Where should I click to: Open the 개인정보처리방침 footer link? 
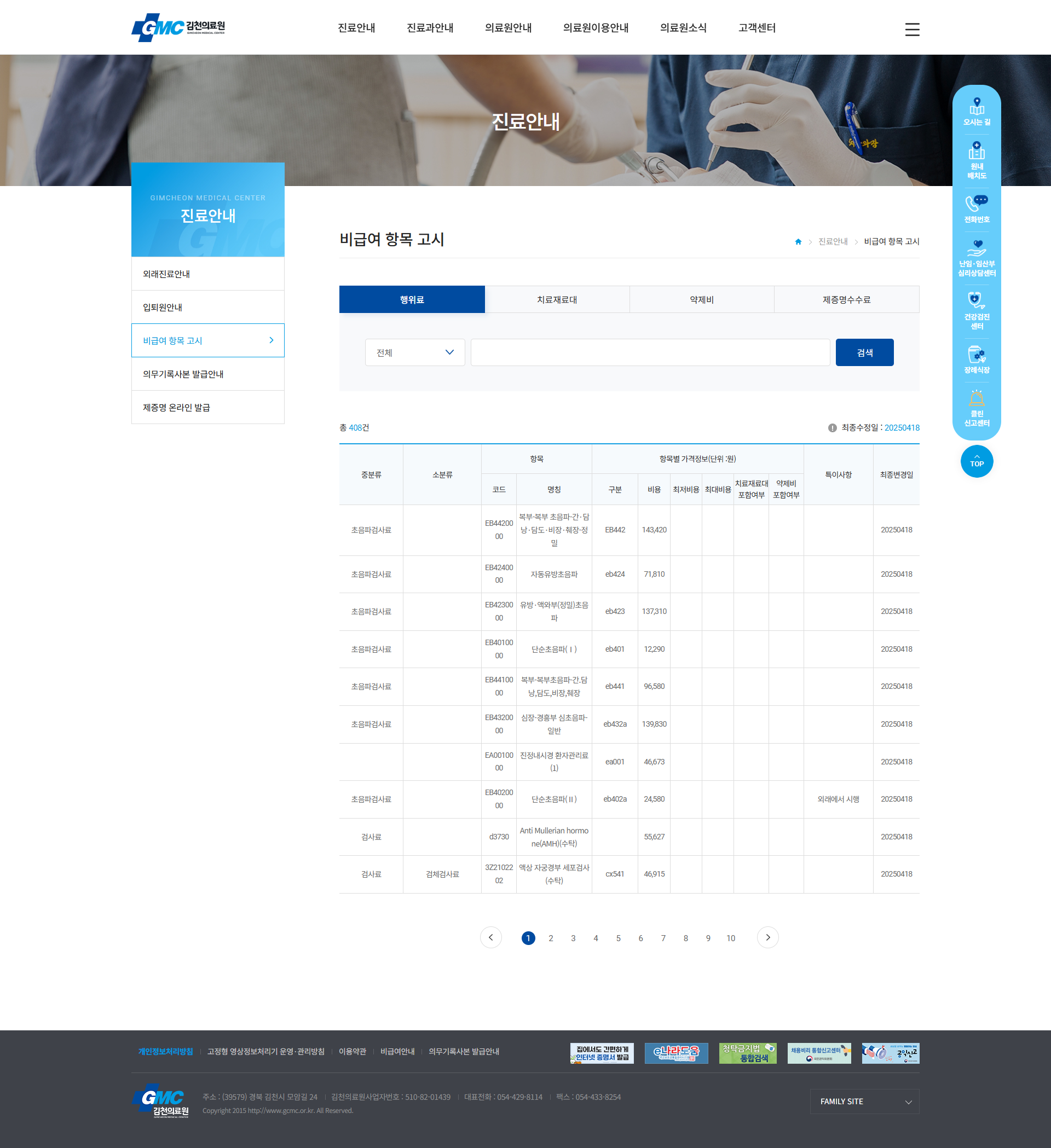tap(165, 1051)
